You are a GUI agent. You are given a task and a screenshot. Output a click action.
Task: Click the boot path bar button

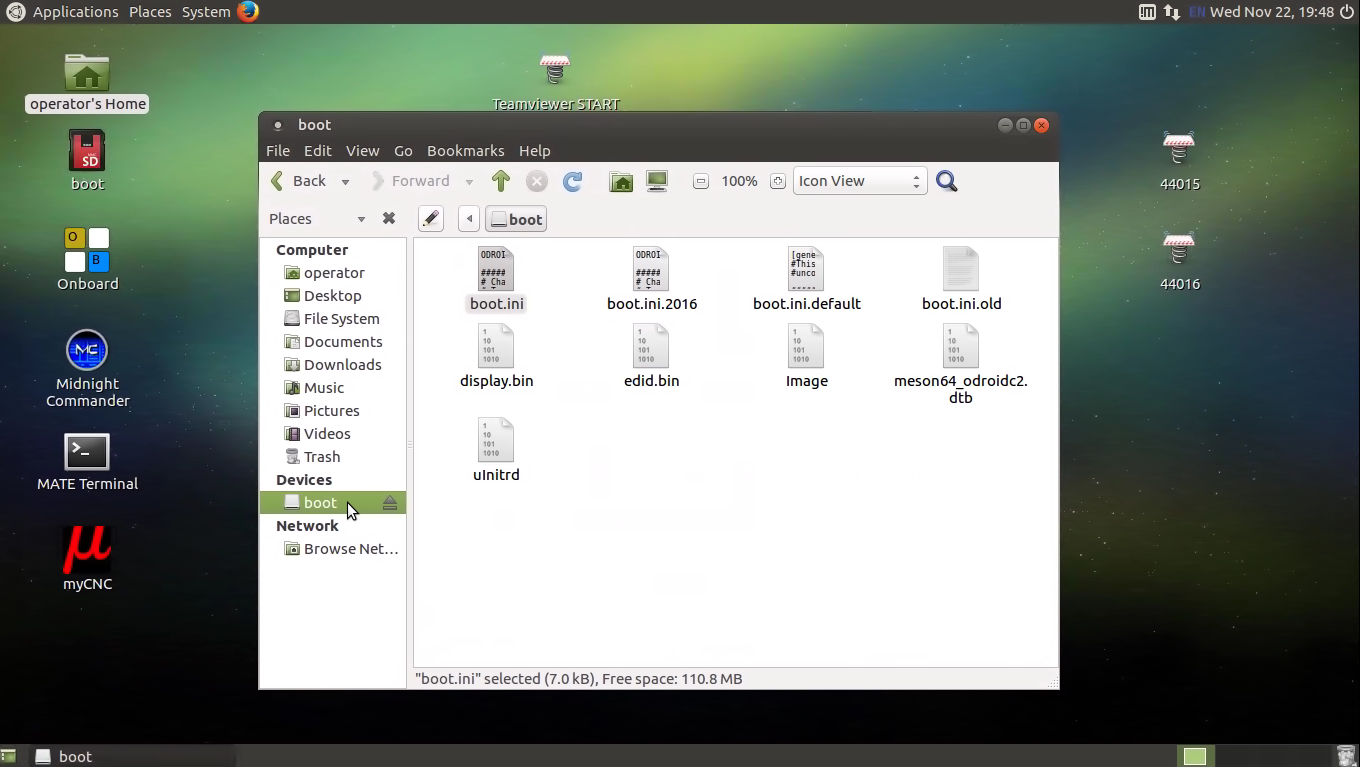coord(516,219)
